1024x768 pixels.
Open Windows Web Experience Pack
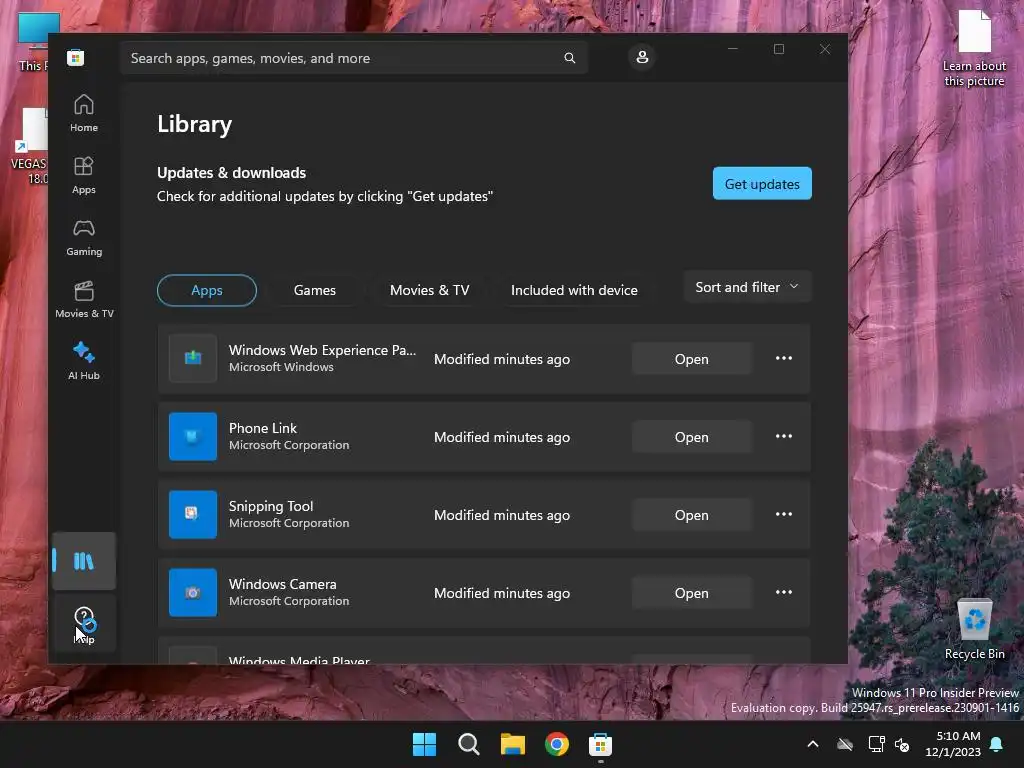pos(692,359)
